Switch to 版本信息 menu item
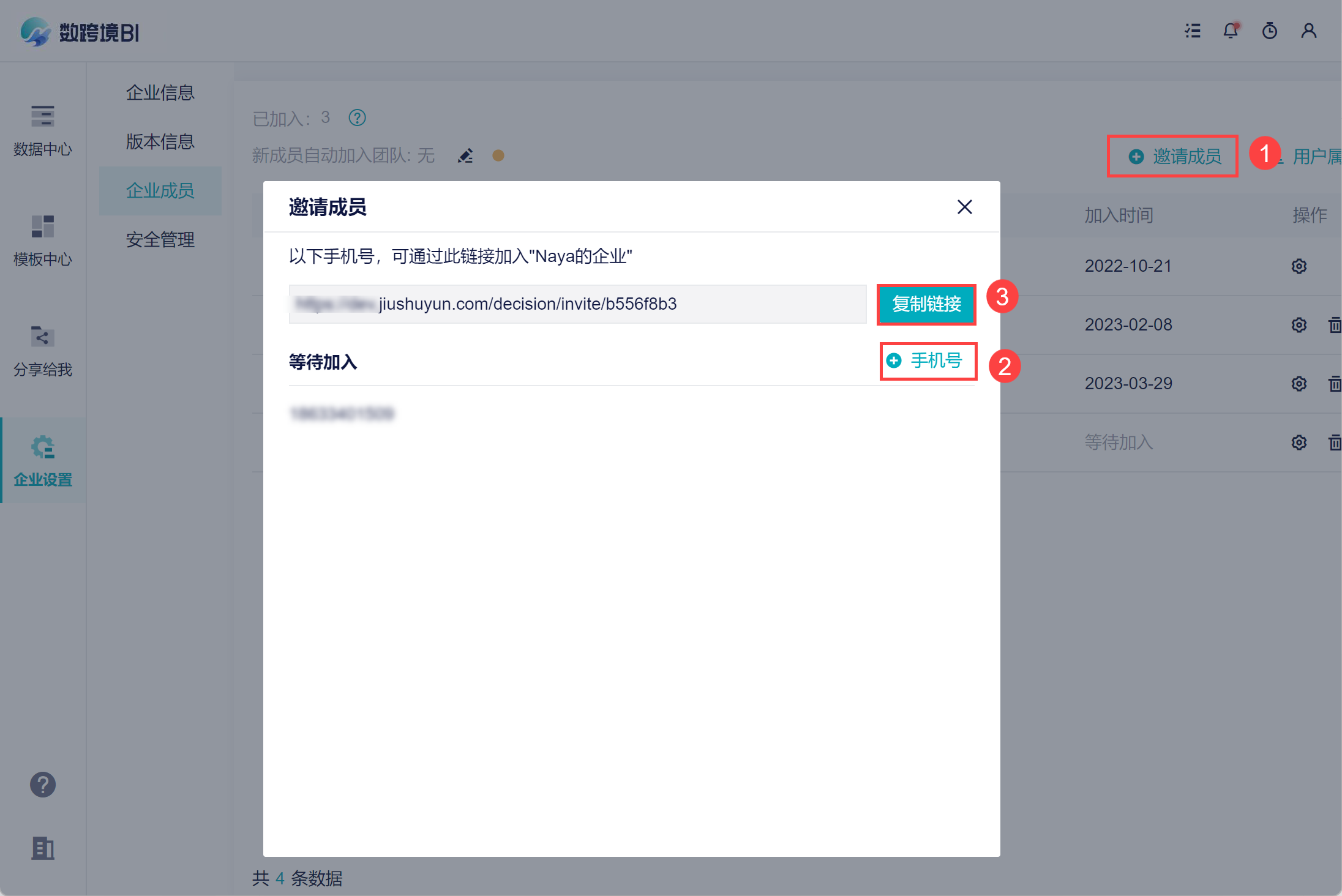This screenshot has height=896, width=1342. point(160,142)
